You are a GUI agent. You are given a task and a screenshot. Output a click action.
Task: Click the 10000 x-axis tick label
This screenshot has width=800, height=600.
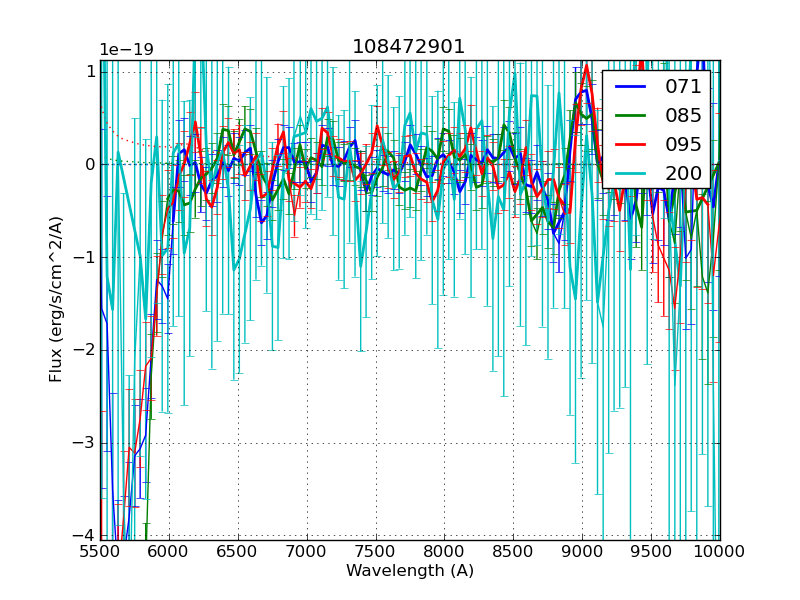pyautogui.click(x=720, y=551)
